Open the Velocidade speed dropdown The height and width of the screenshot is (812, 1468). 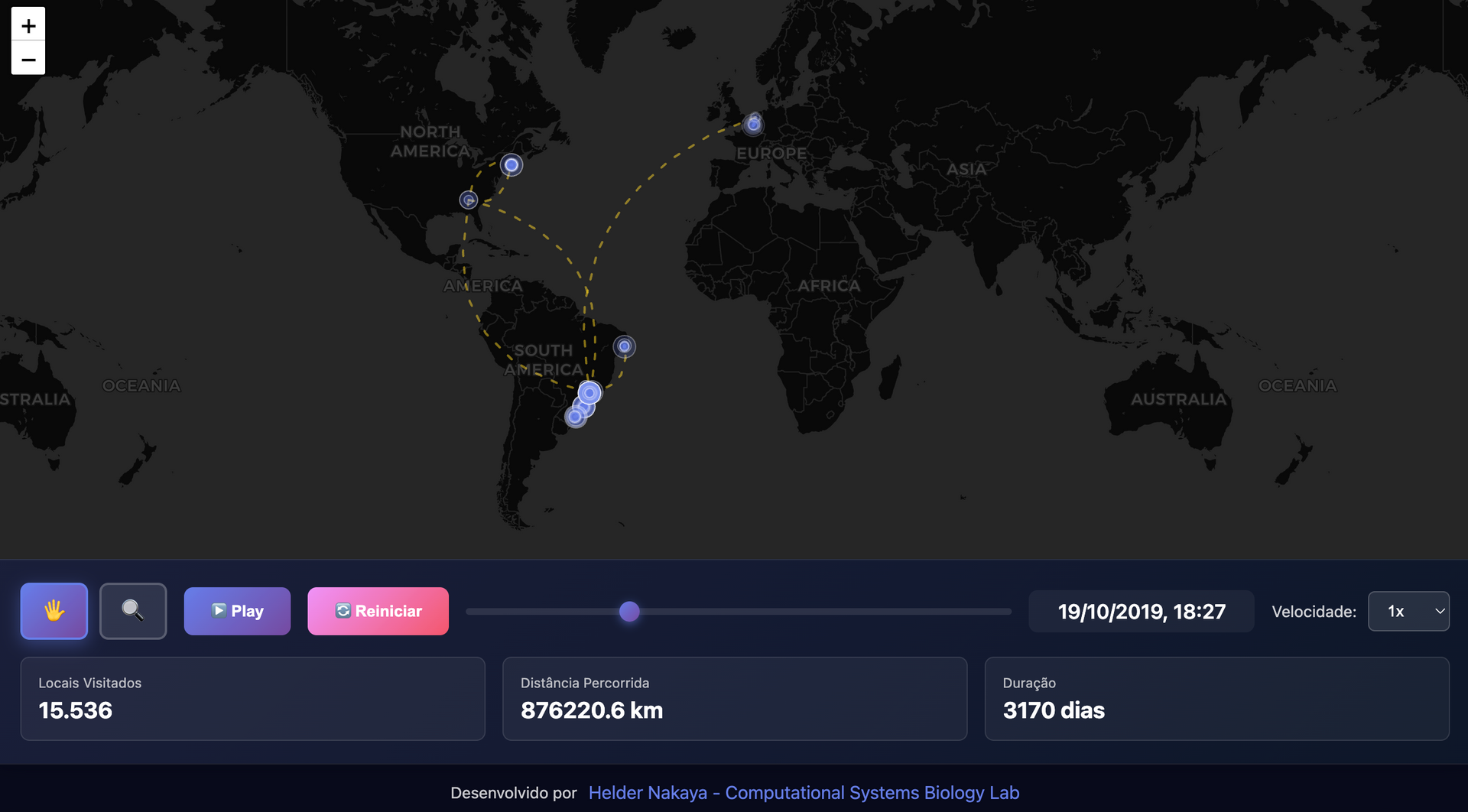[x=1408, y=611]
